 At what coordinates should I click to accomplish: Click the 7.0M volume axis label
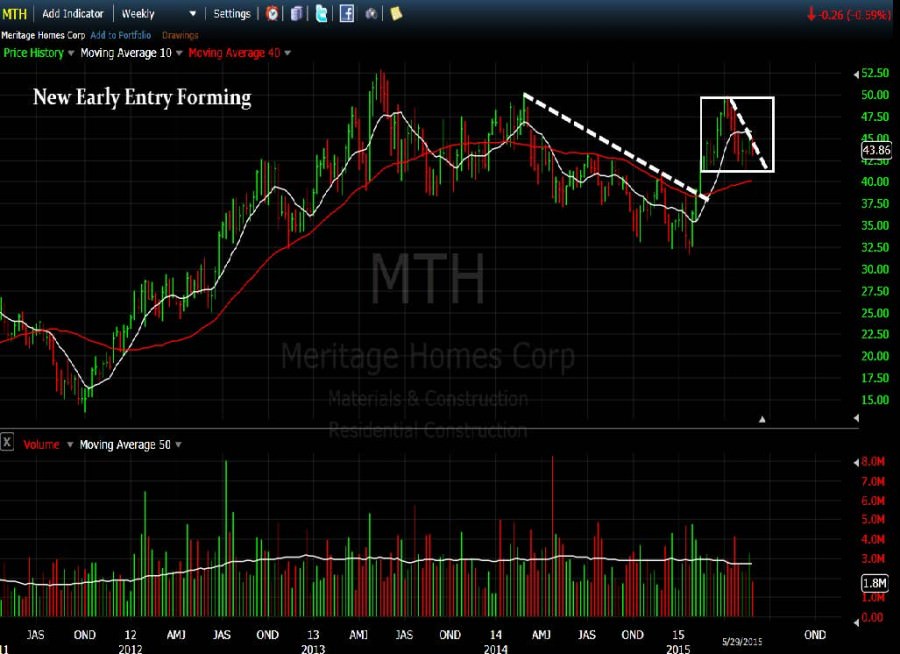(873, 481)
